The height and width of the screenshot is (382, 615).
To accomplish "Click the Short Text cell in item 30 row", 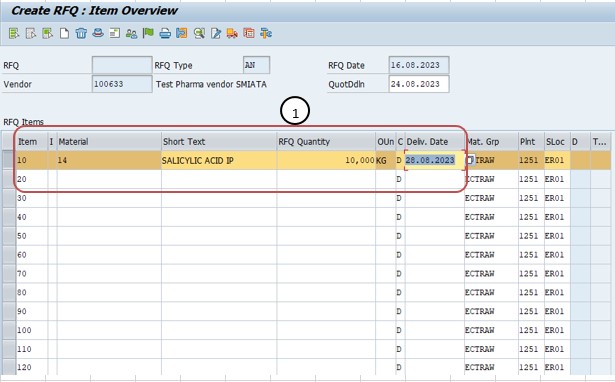I will [x=219, y=198].
